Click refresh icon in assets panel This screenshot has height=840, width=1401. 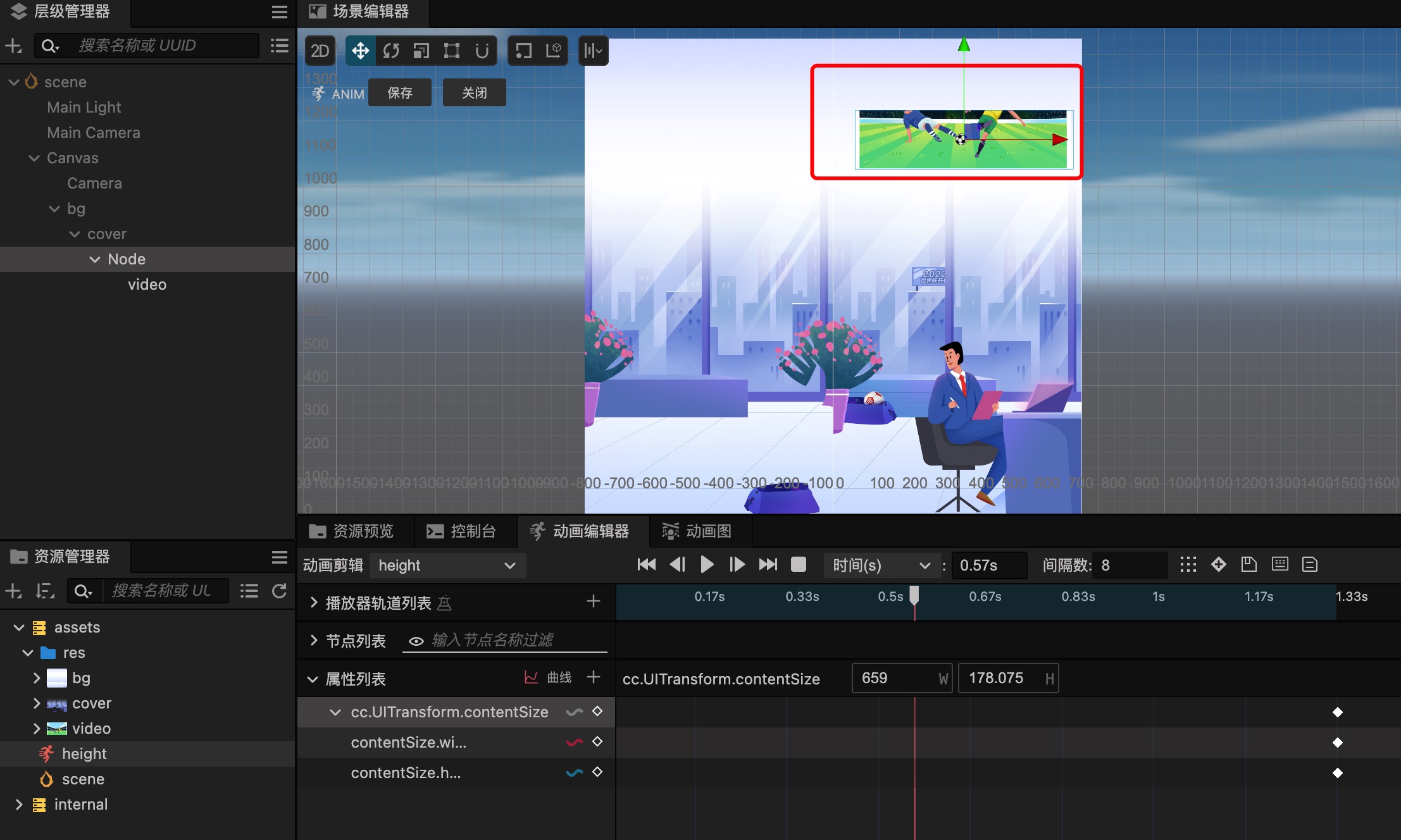click(x=279, y=591)
